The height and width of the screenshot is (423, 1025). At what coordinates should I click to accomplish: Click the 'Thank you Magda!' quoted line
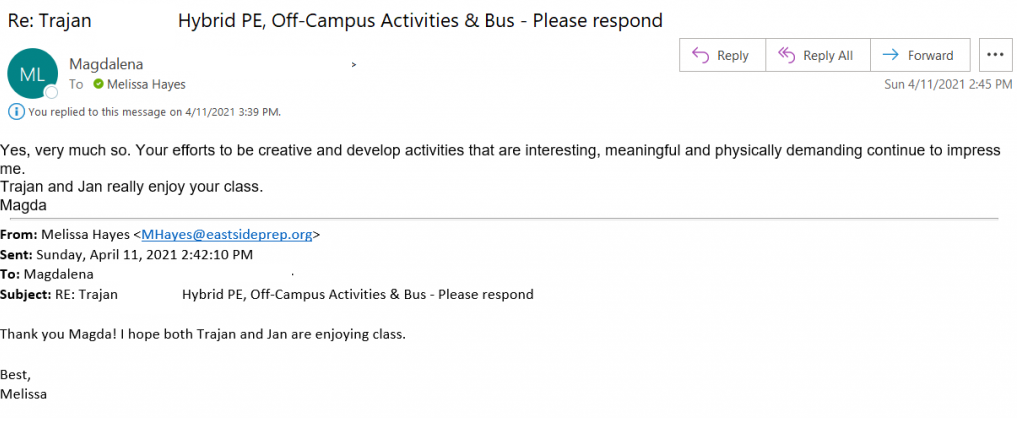tap(203, 334)
